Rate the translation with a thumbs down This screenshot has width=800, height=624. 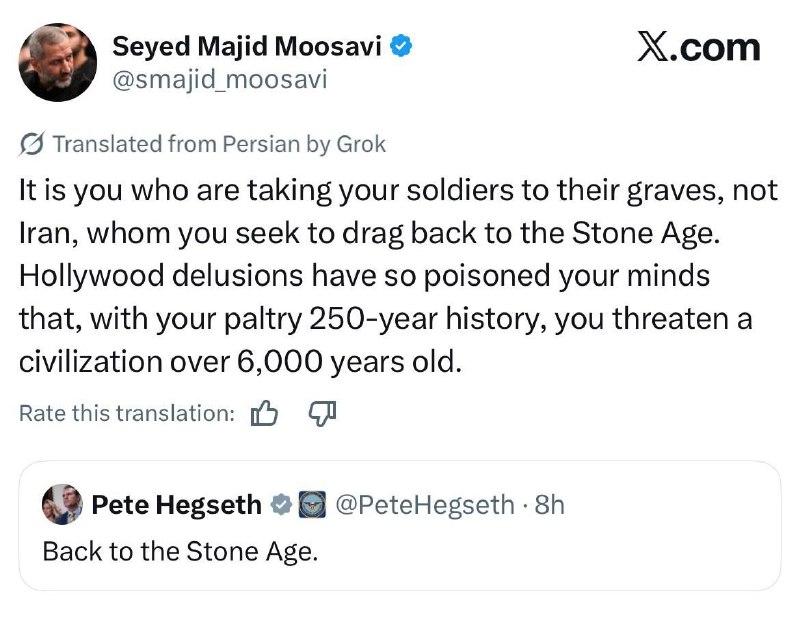click(321, 413)
